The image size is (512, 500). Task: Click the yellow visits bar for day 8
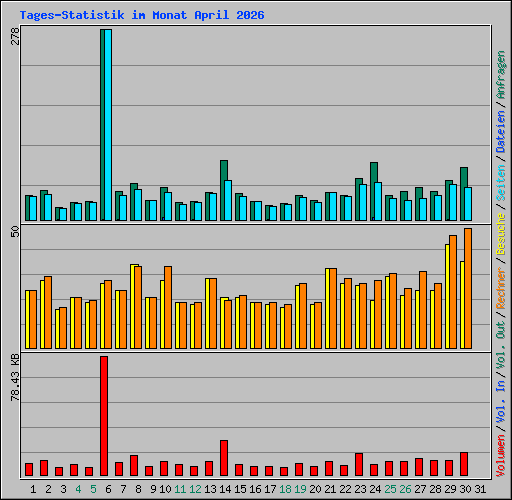click(132, 307)
